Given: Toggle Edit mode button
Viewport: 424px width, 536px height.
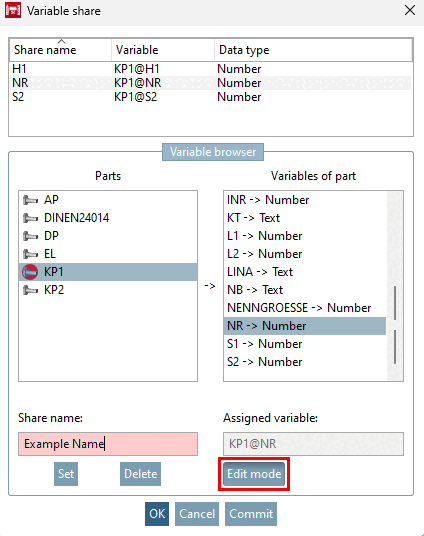Looking at the screenshot, I should 254,474.
